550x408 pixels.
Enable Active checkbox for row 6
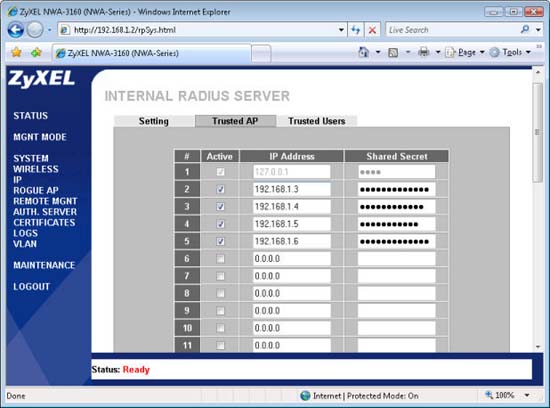pyautogui.click(x=220, y=259)
